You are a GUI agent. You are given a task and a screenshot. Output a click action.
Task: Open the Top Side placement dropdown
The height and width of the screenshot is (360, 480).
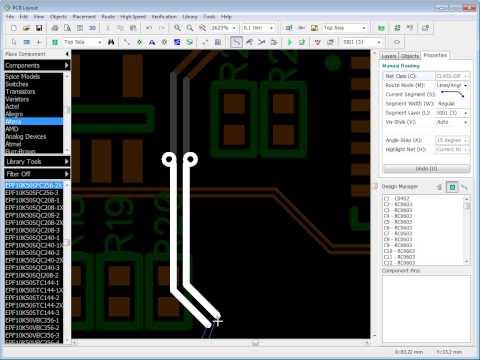point(99,42)
